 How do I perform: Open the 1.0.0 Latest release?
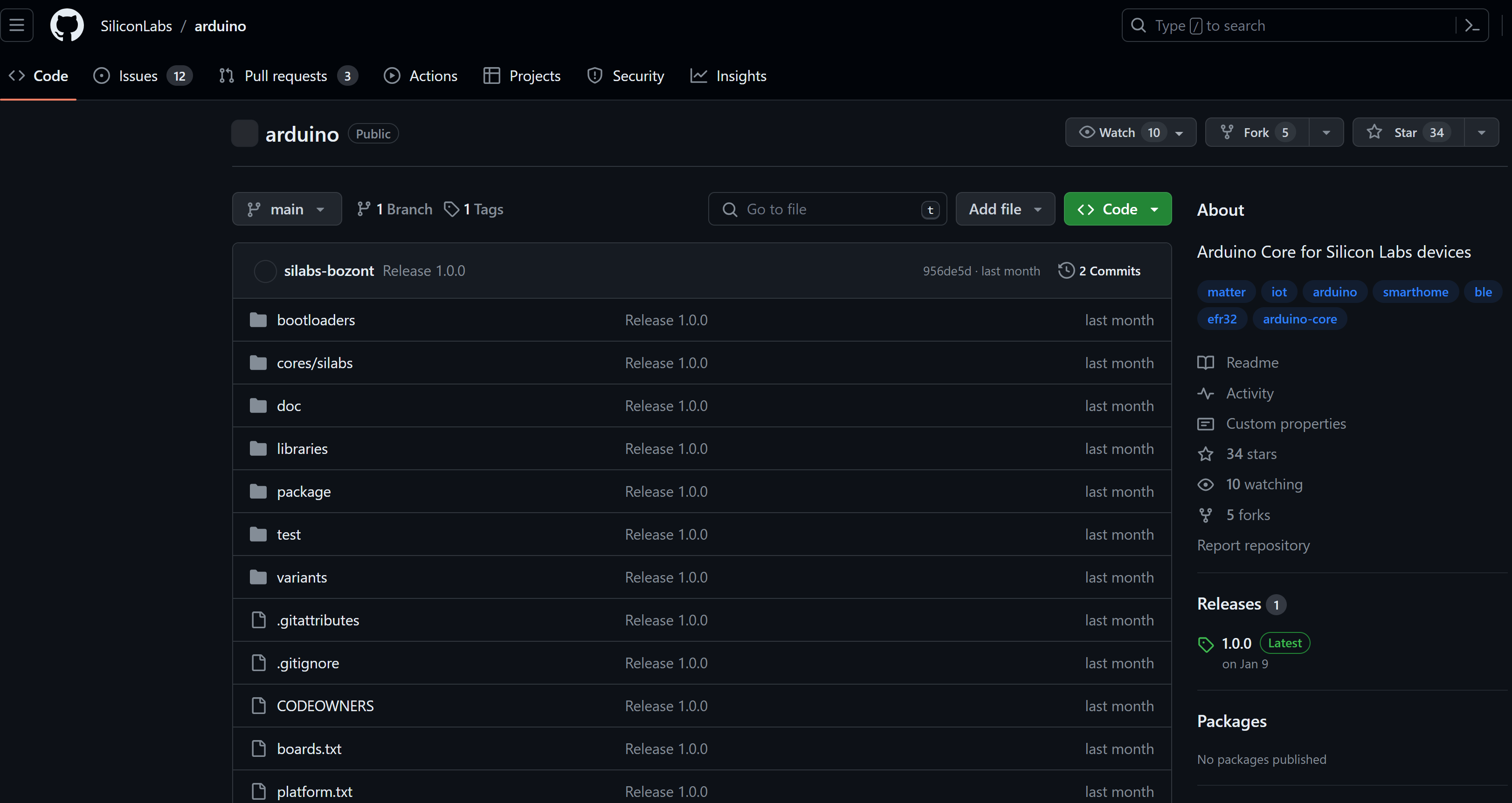coord(1236,644)
